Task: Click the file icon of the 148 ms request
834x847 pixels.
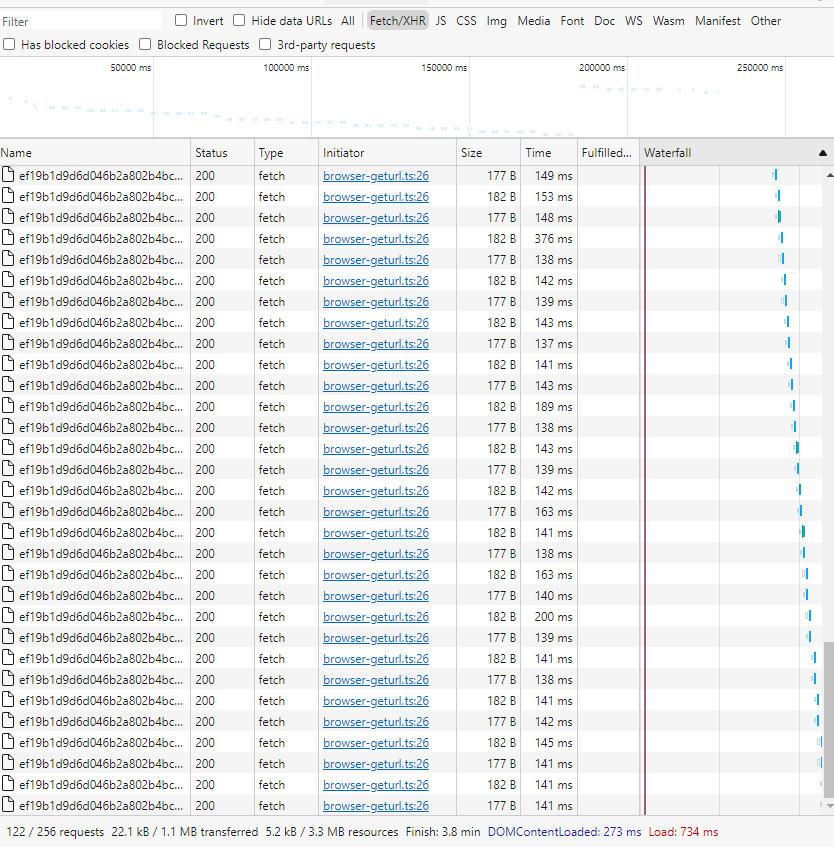Action: [8, 217]
